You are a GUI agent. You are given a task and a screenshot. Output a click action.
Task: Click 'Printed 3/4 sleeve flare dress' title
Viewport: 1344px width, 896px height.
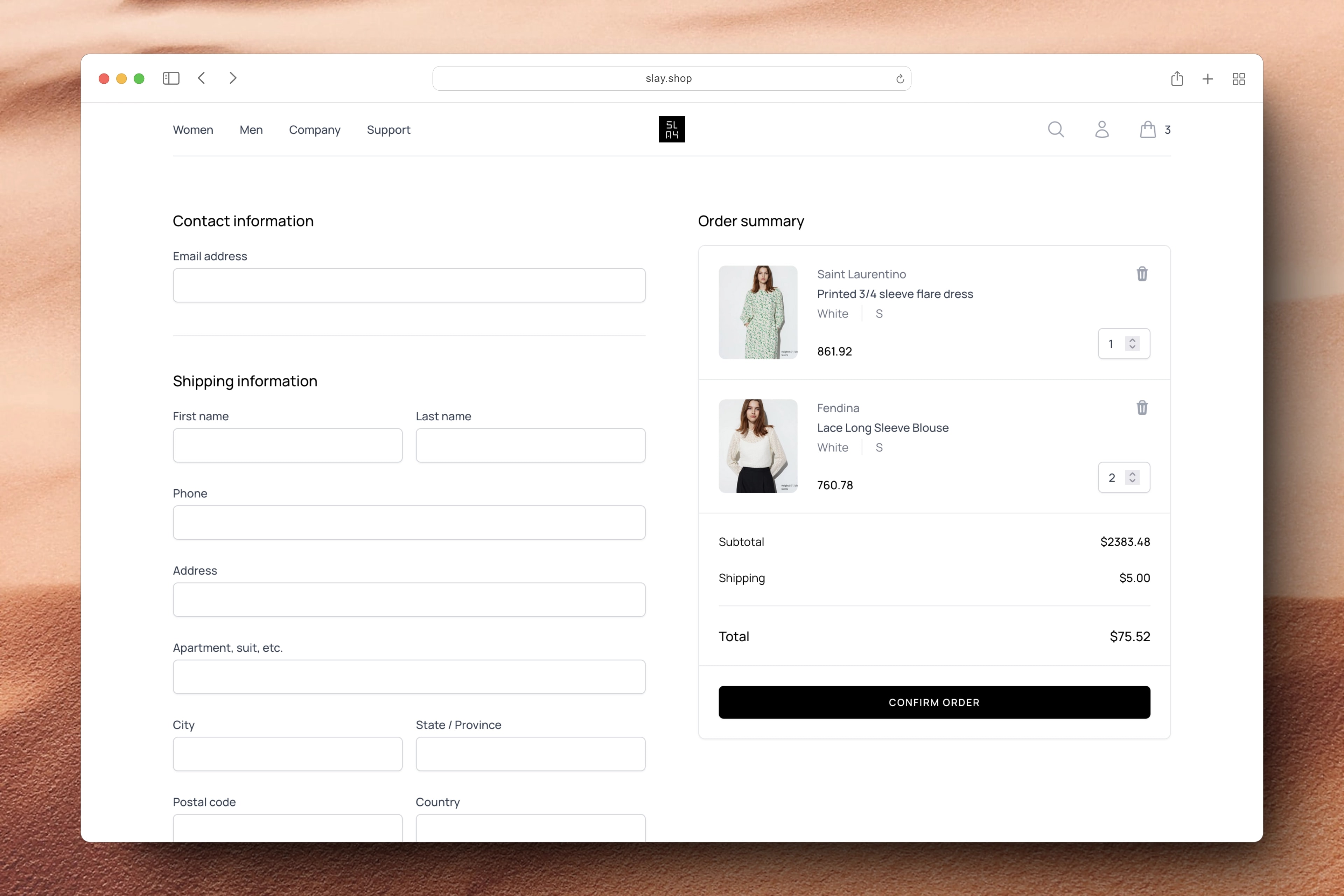(x=895, y=294)
